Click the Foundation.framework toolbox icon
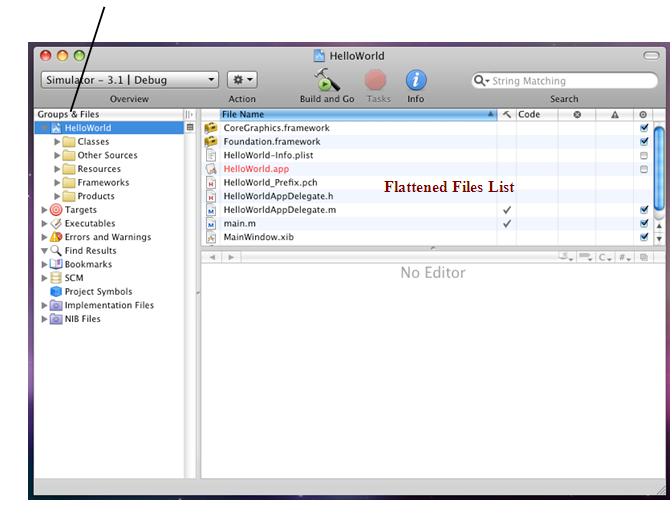672x517 pixels. [210, 141]
